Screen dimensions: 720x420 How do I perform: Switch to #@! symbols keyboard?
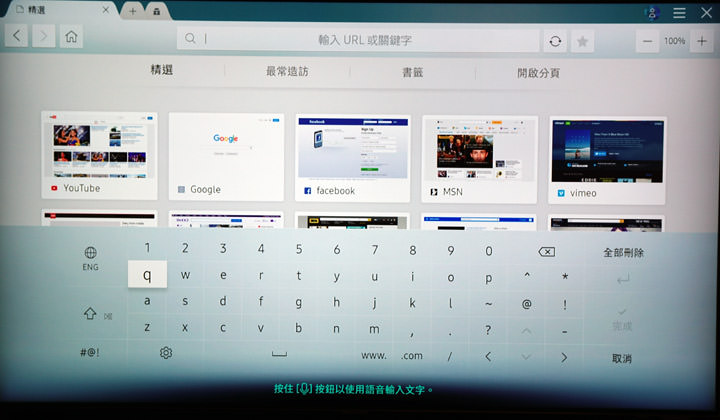90,353
